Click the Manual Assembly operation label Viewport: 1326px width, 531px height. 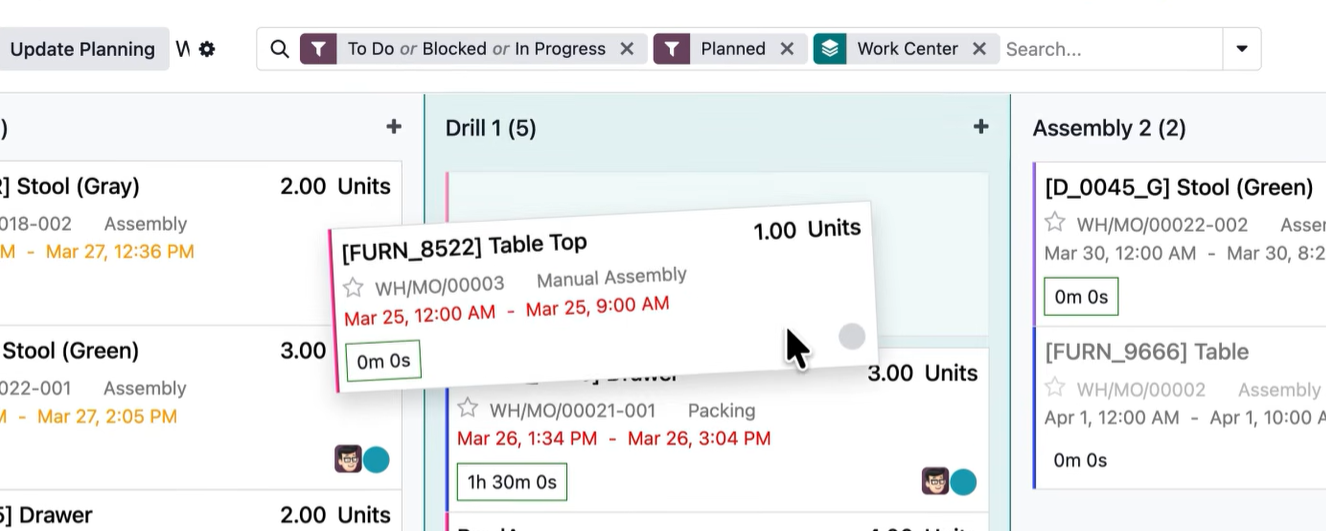[x=612, y=278]
